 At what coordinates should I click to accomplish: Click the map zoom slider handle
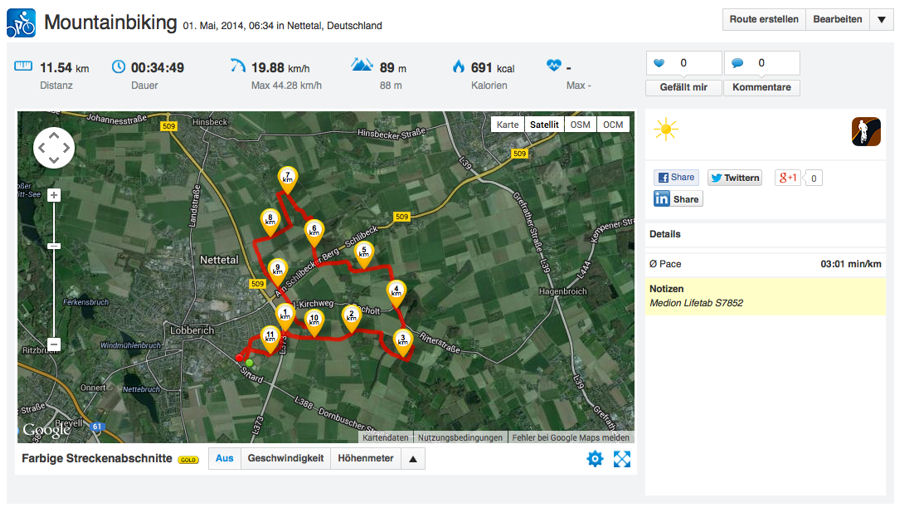(x=54, y=246)
